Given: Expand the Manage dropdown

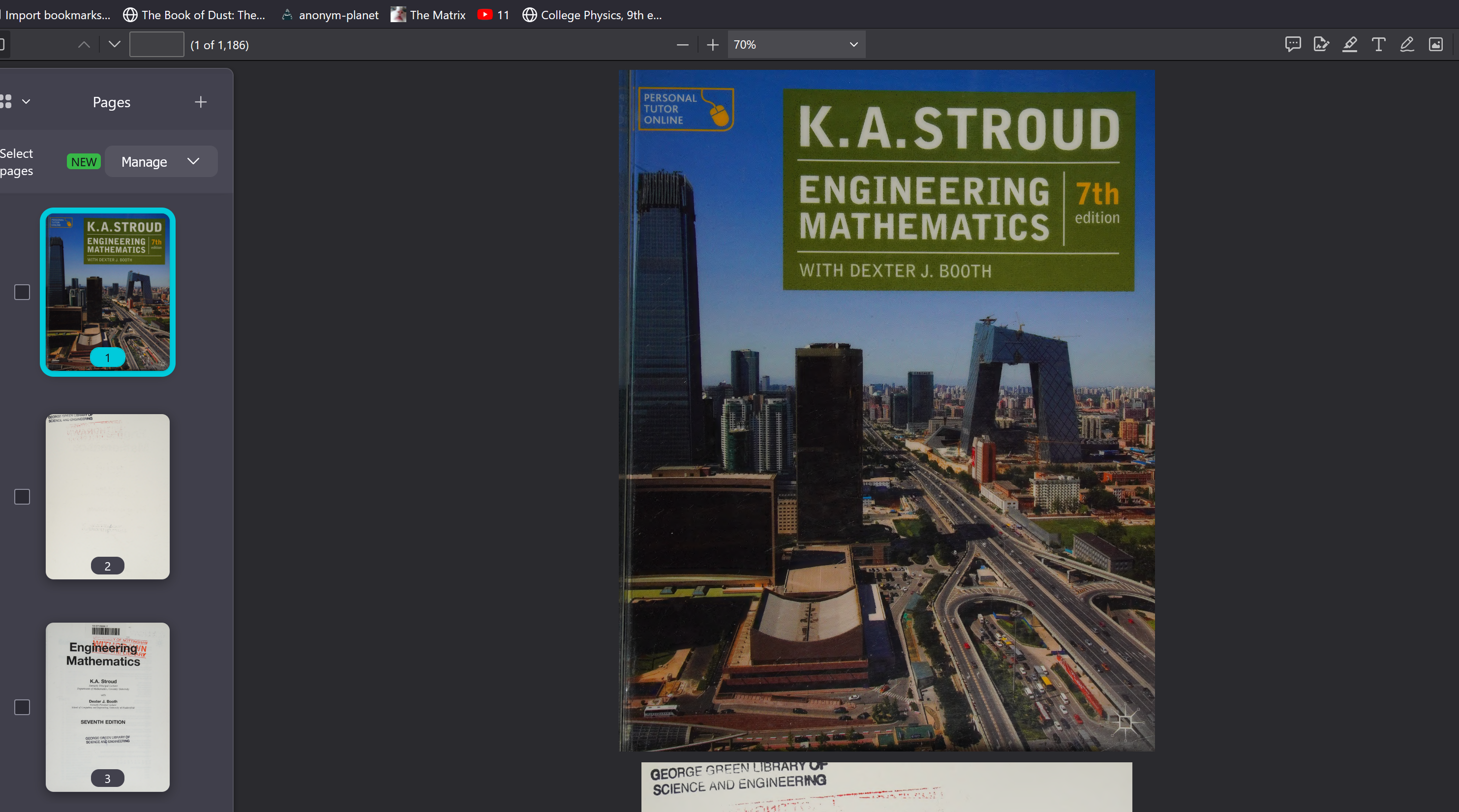Looking at the screenshot, I should click(x=161, y=162).
